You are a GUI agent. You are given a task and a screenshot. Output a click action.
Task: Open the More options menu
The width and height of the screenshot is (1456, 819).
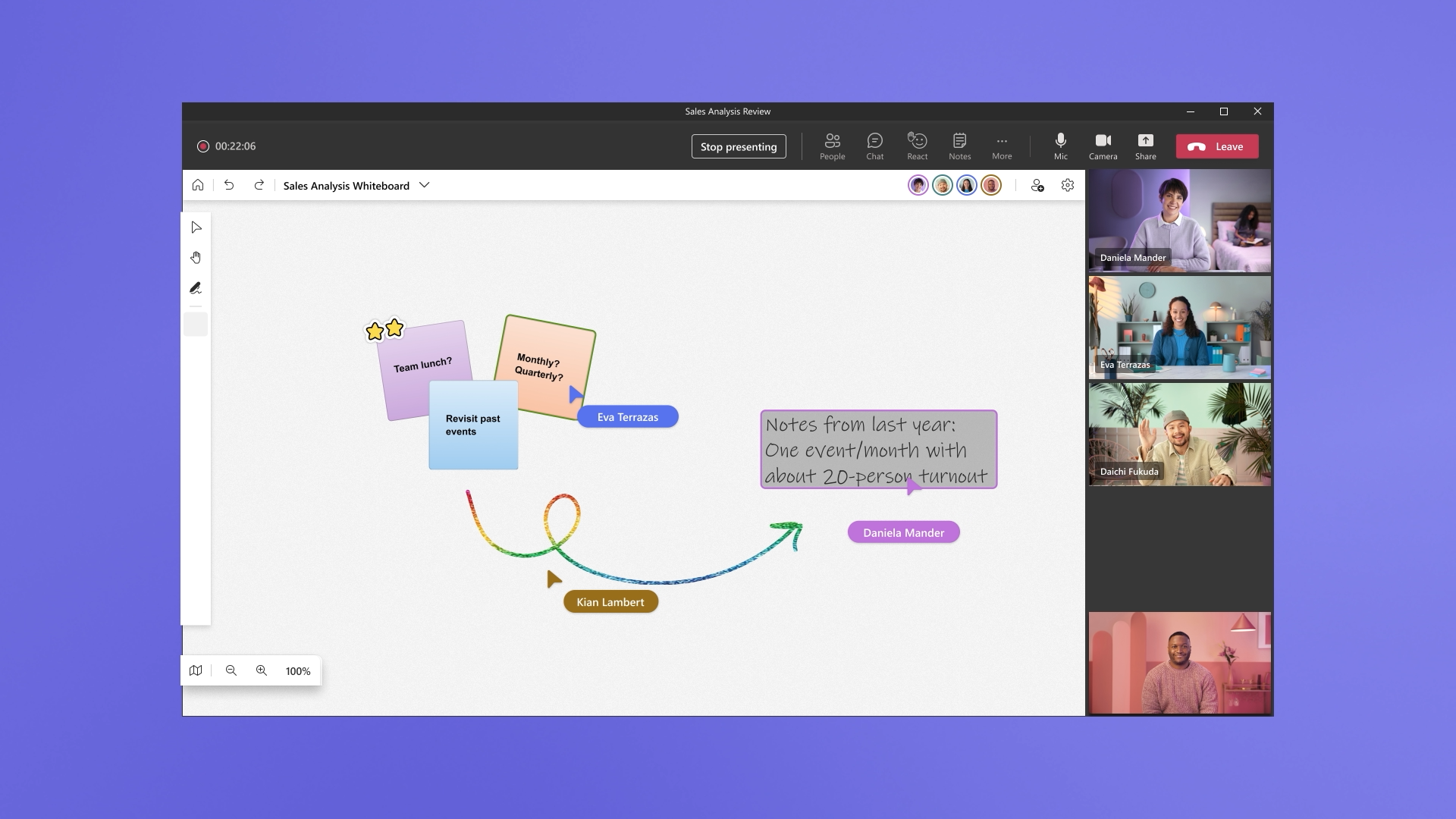[x=1002, y=146]
